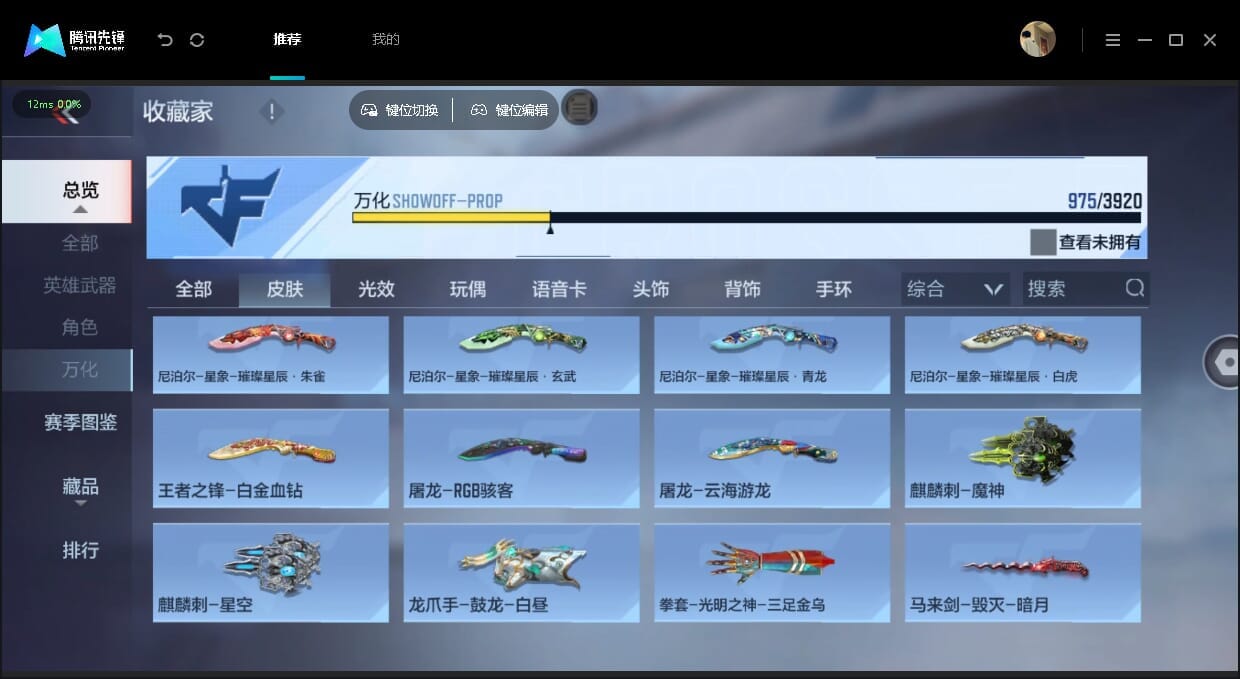Screen dimensions: 1240x679
Task: Open 角色 in the sidebar
Action: (x=80, y=327)
